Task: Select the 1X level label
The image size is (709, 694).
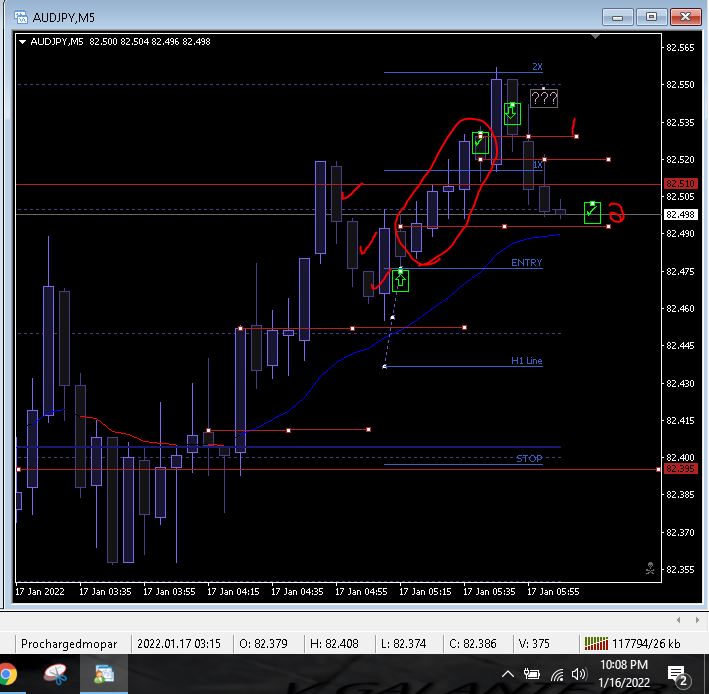Action: point(537,165)
